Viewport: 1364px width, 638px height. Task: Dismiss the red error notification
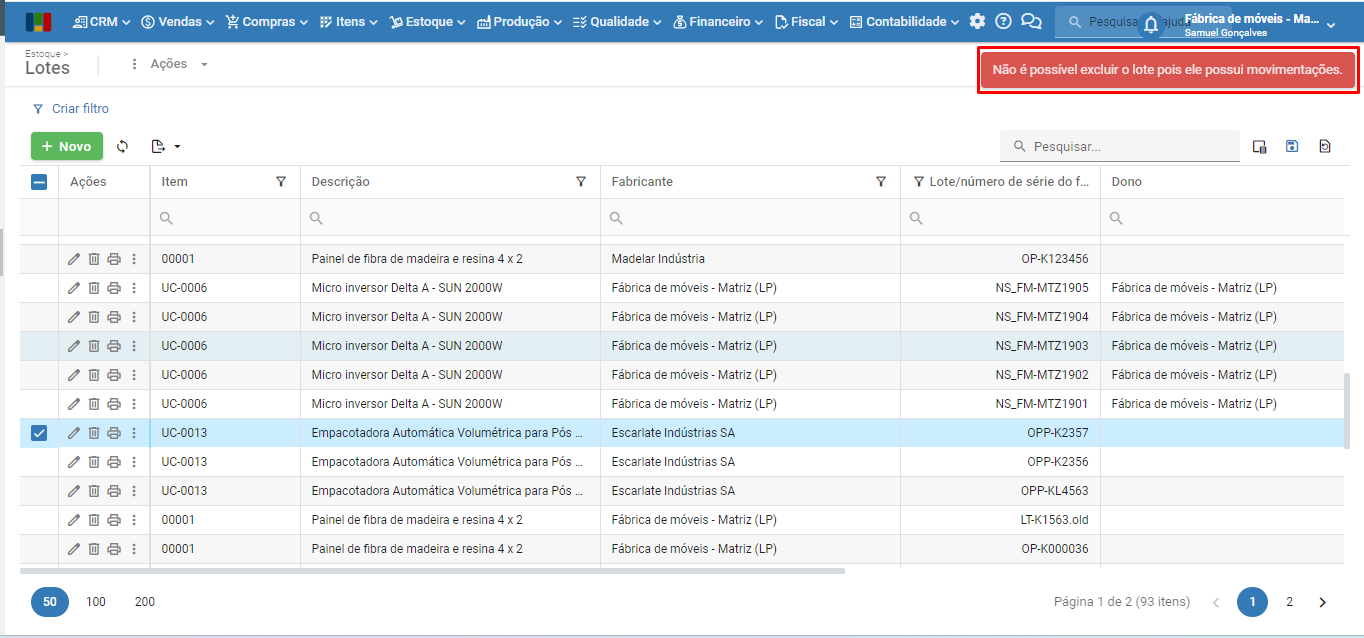(x=1168, y=70)
